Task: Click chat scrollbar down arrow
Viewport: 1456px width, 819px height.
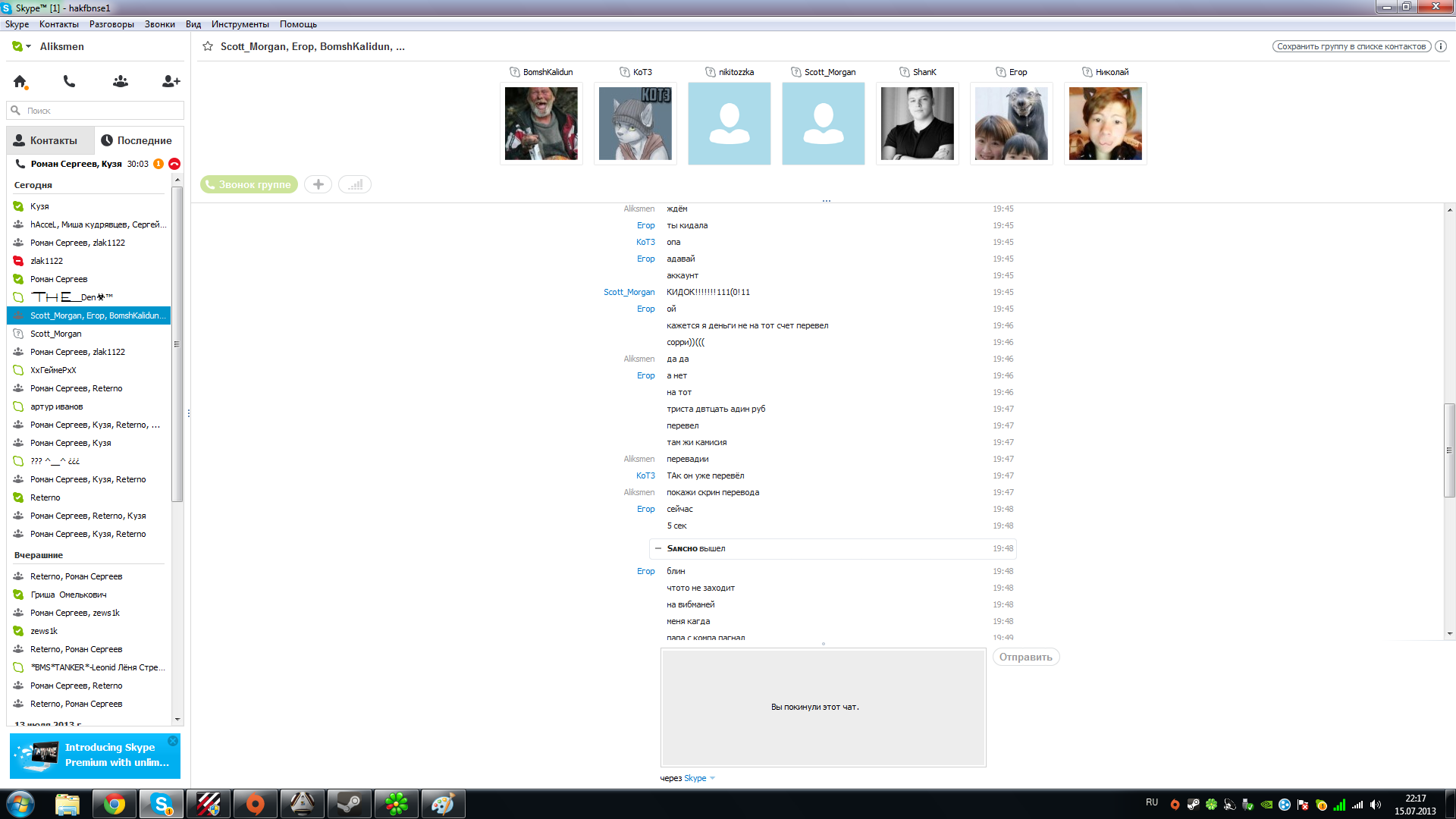Action: coord(1449,633)
